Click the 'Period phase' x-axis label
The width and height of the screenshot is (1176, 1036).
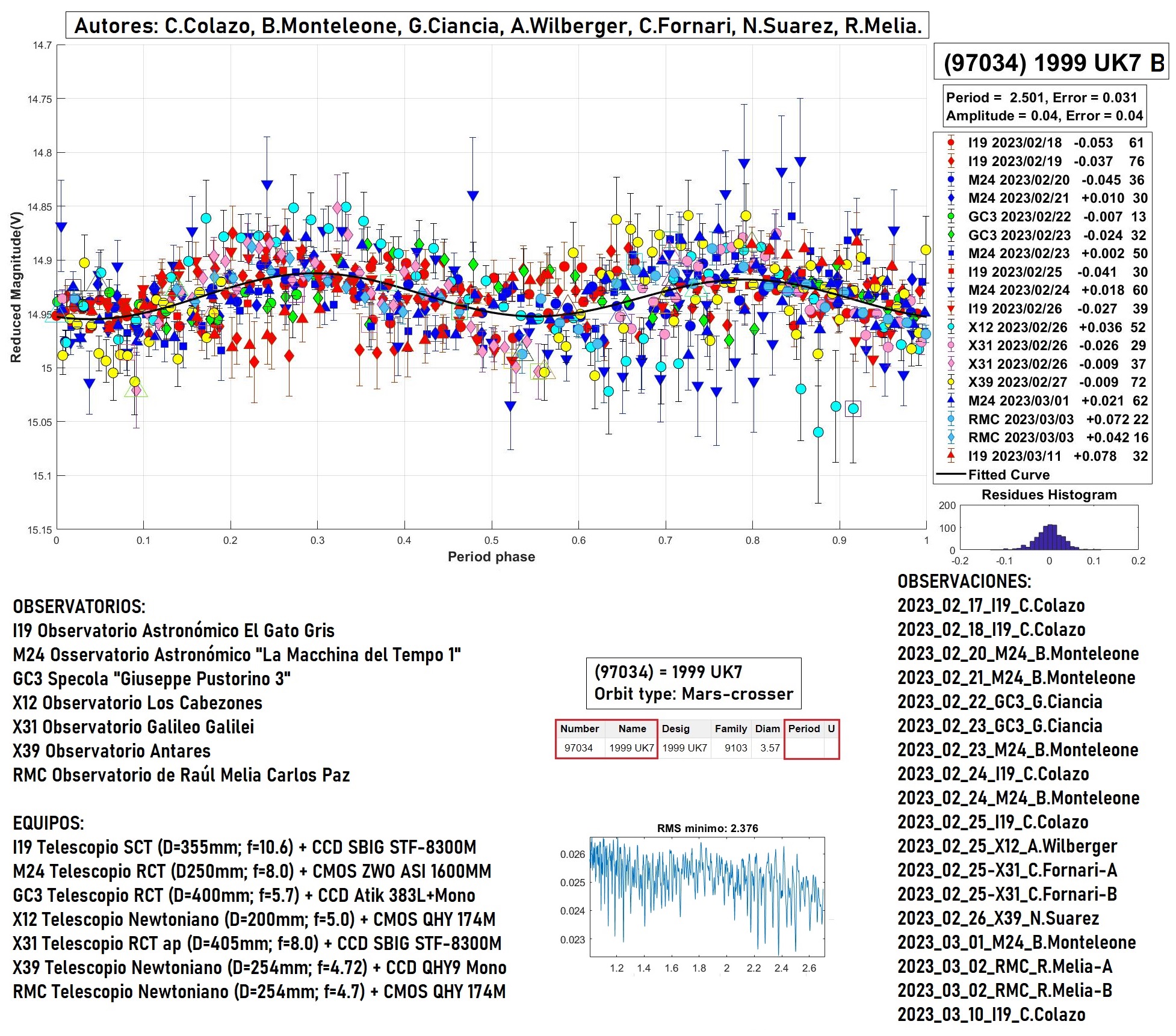(491, 557)
